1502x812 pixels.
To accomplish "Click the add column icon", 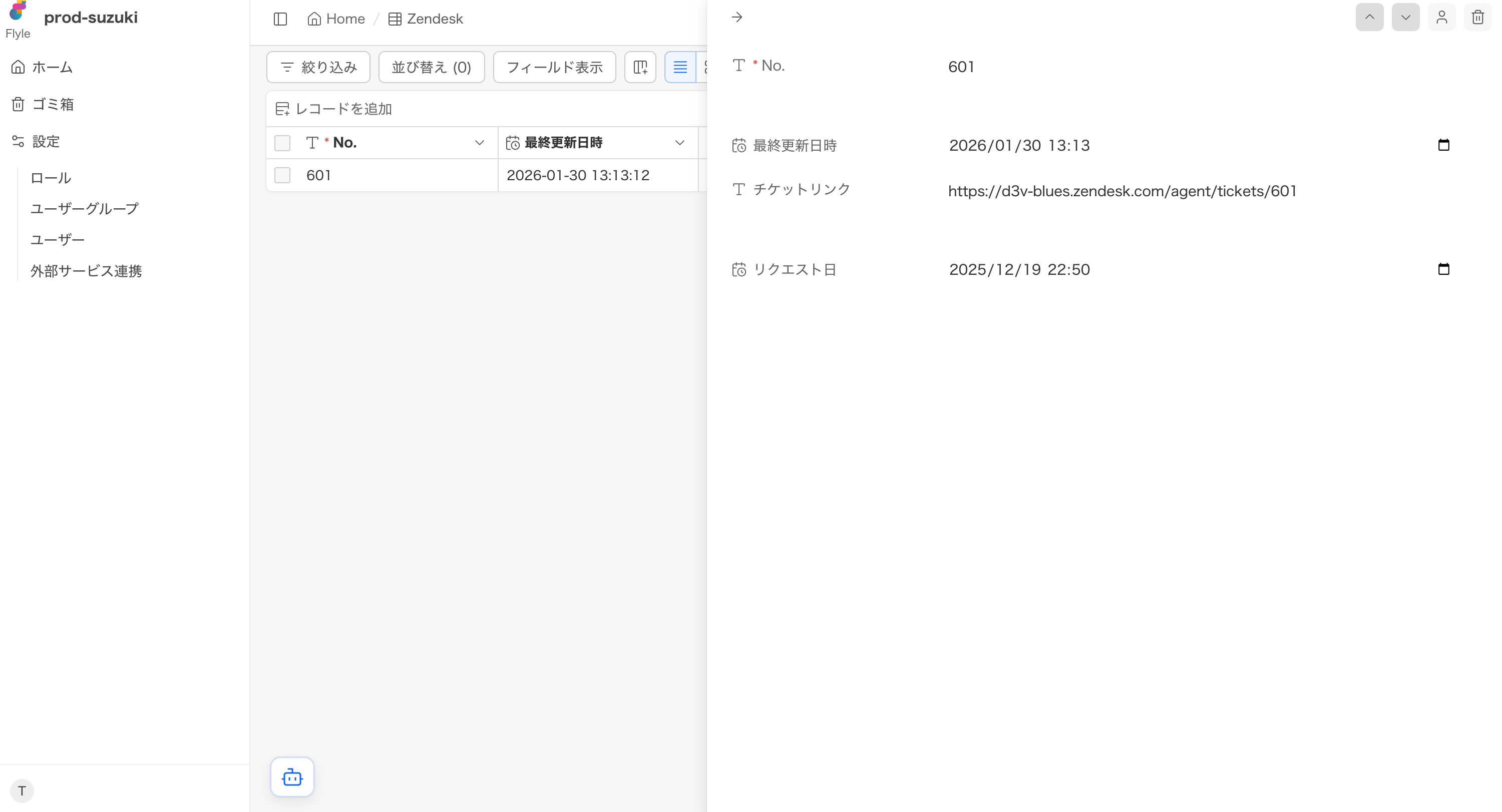I will [640, 67].
